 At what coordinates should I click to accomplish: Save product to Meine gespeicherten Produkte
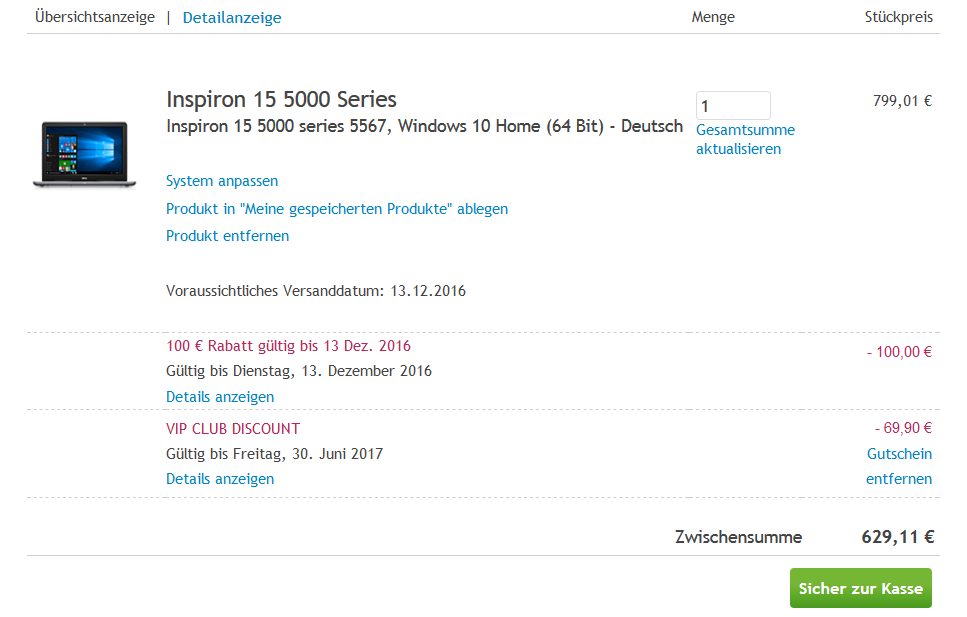click(337, 209)
